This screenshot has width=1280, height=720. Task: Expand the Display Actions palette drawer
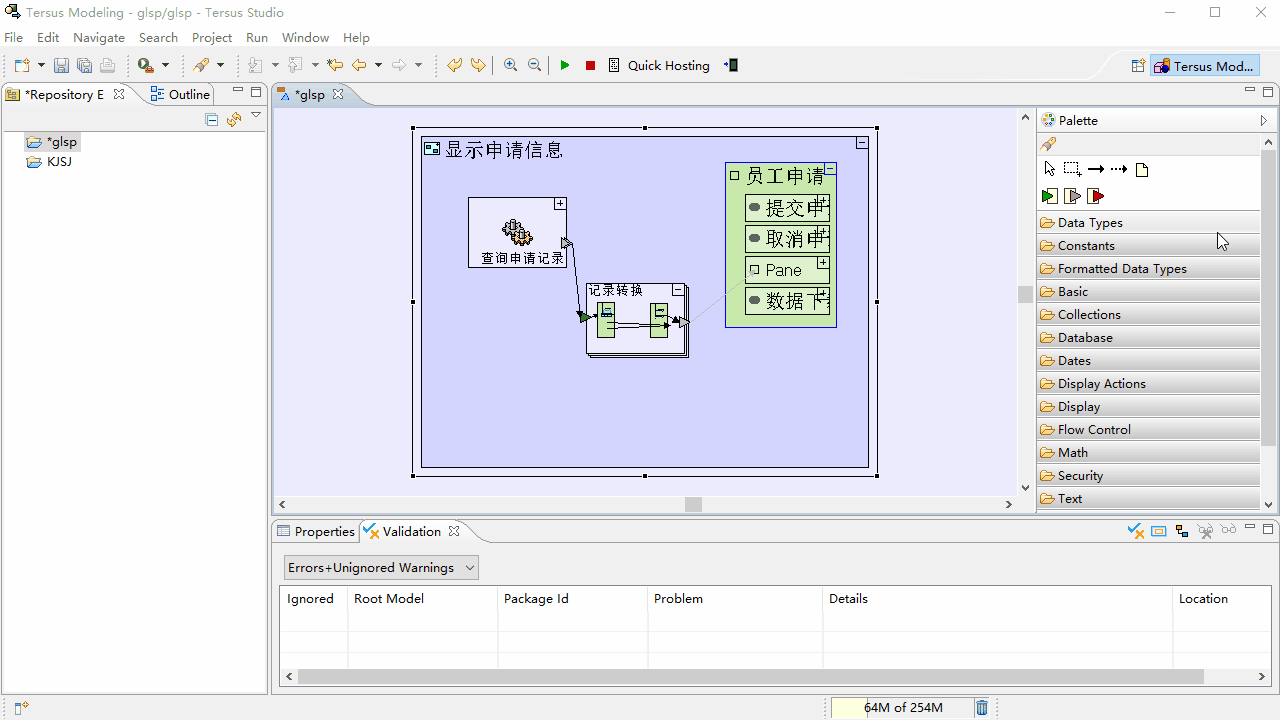[x=1148, y=384]
